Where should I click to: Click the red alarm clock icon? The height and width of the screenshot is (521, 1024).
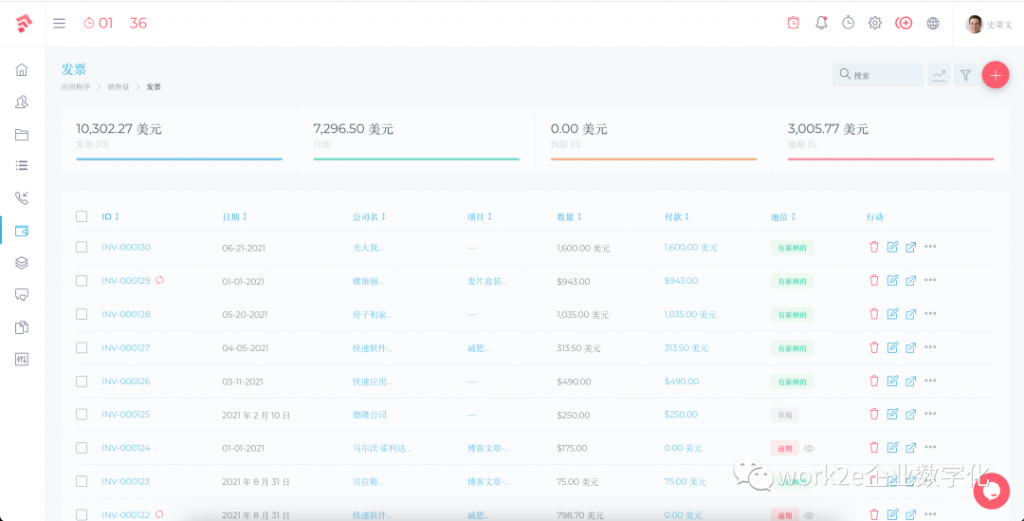point(793,23)
